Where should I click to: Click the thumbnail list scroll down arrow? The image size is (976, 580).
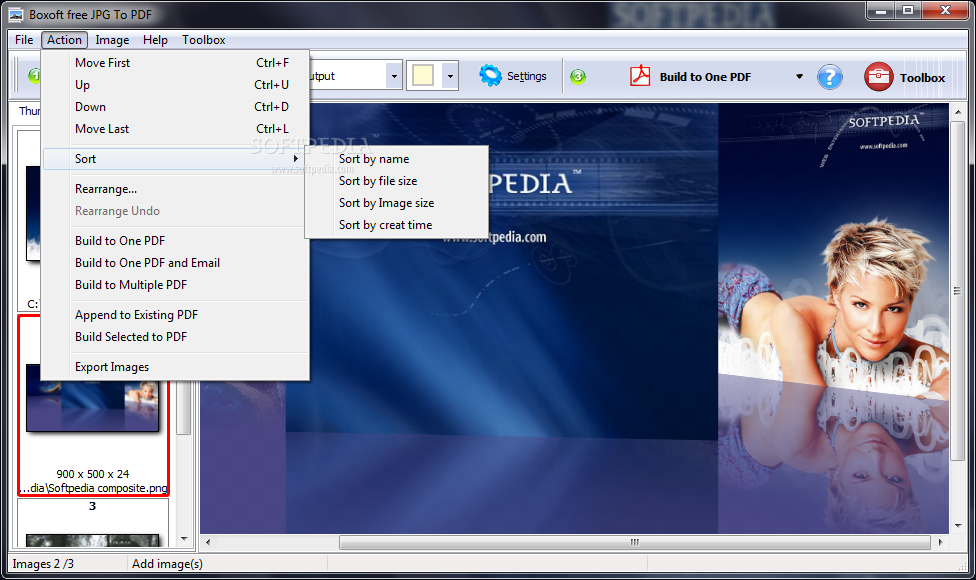coord(184,539)
